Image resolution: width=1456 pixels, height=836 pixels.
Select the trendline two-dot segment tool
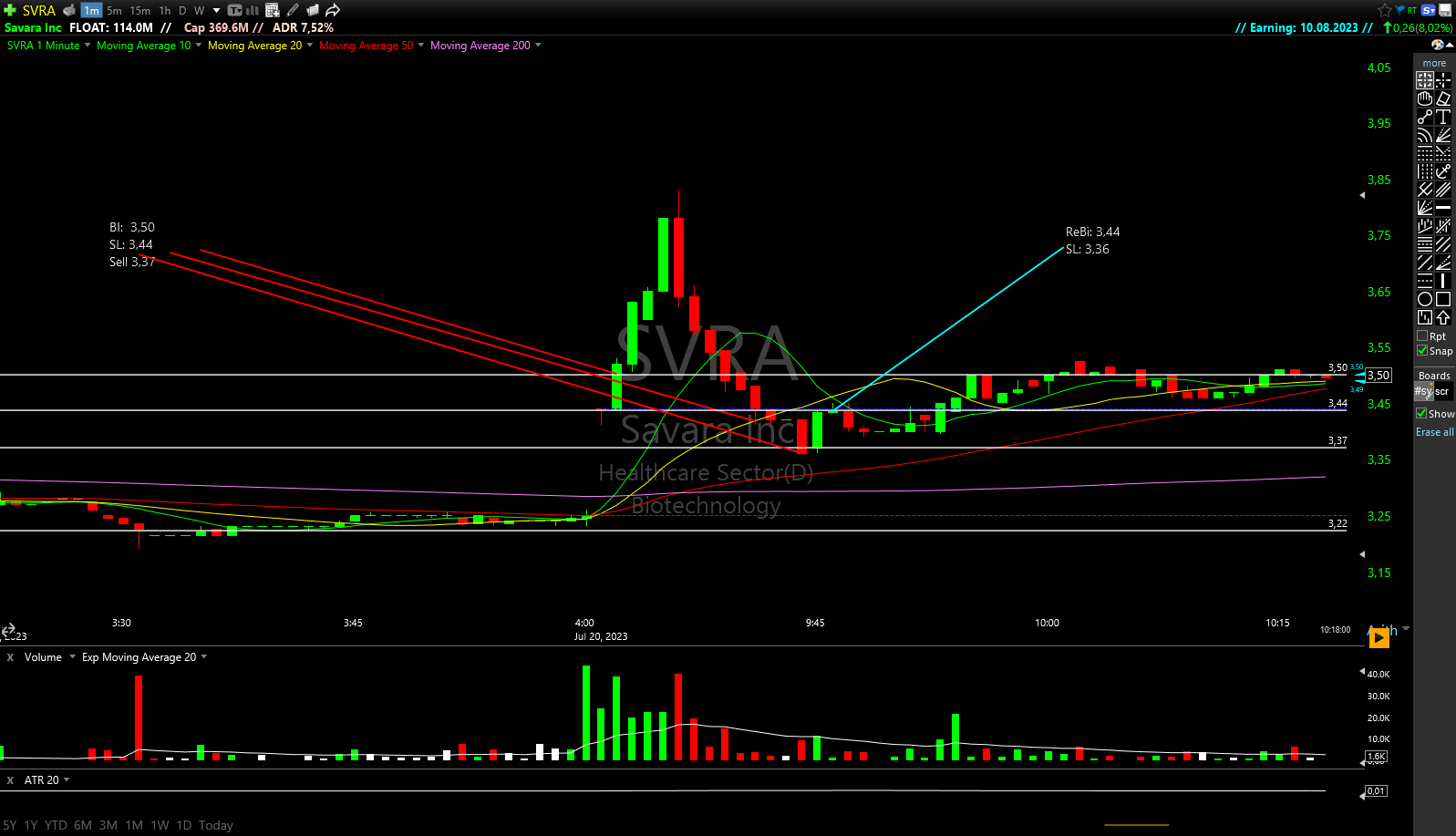[x=1425, y=117]
